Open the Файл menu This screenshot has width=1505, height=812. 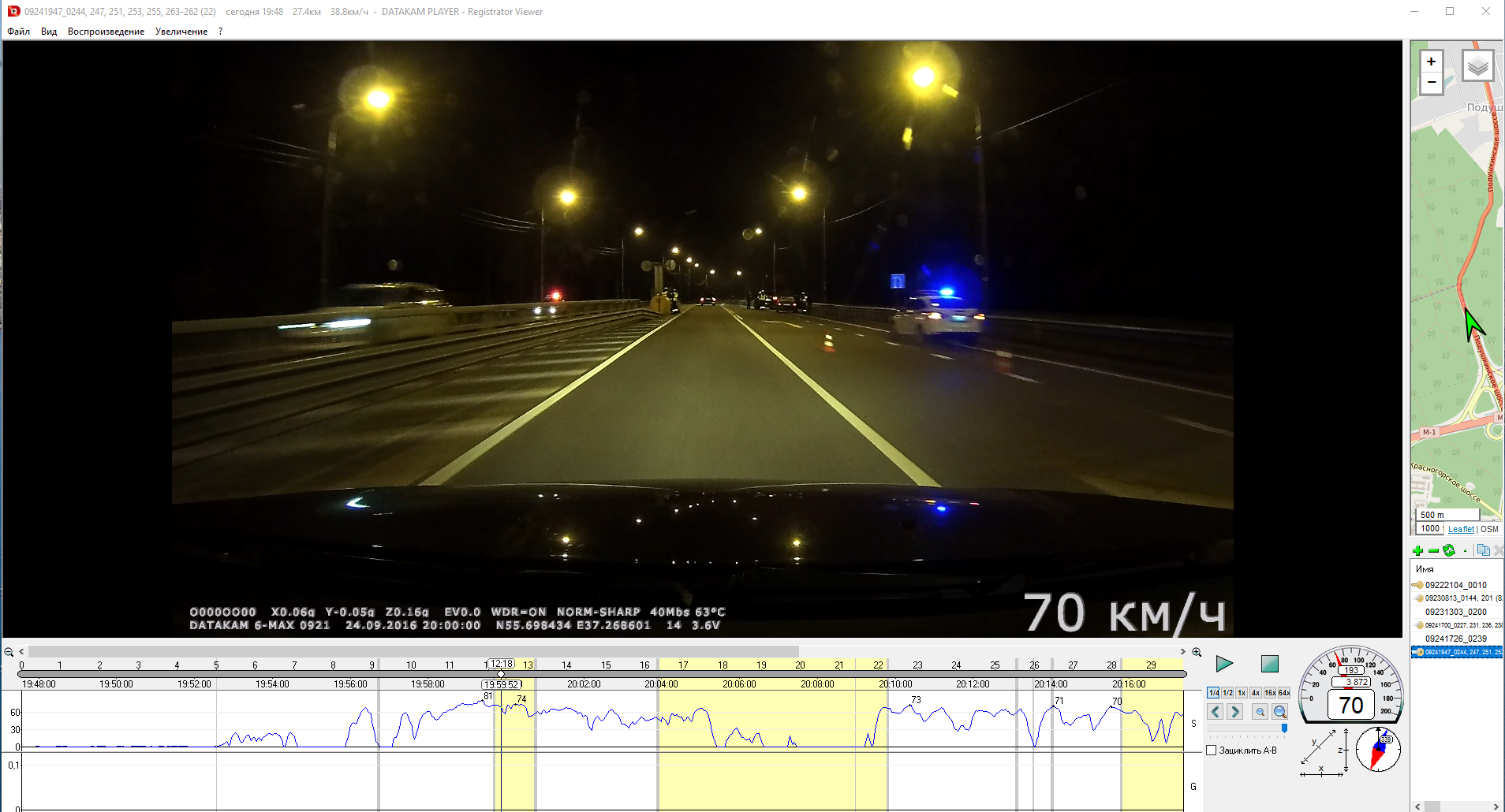click(x=19, y=32)
